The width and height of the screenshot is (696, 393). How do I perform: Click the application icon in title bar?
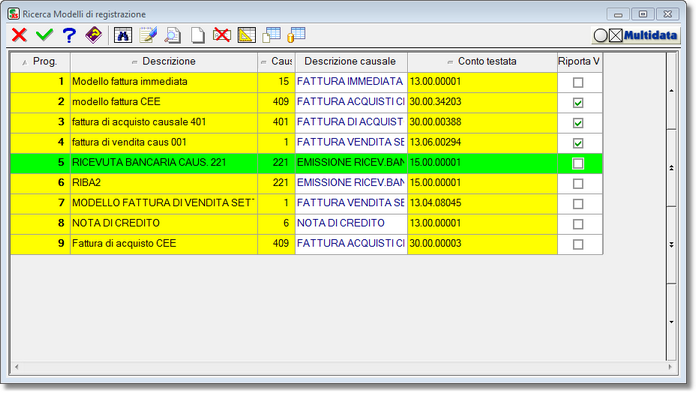[13, 14]
